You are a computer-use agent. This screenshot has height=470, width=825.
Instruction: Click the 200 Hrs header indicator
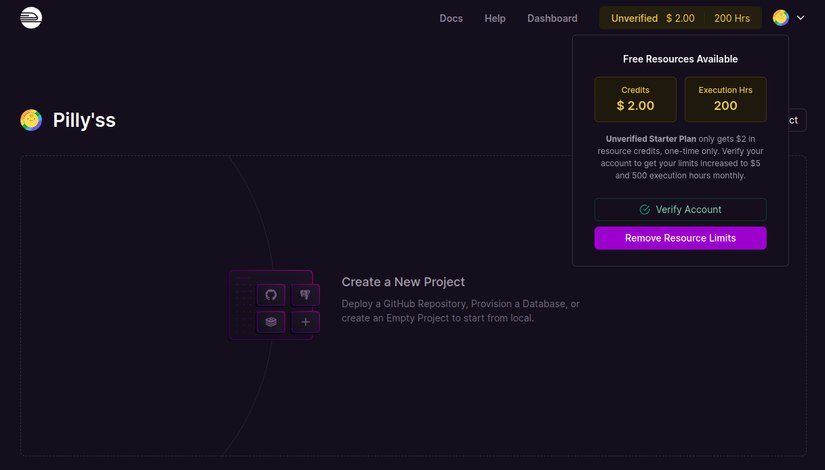point(731,18)
